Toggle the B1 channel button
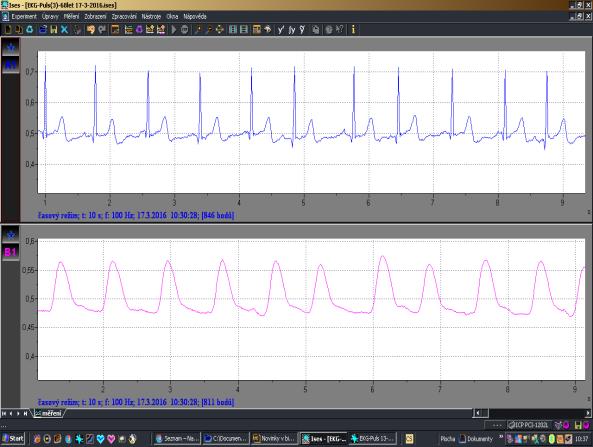 click(x=11, y=252)
